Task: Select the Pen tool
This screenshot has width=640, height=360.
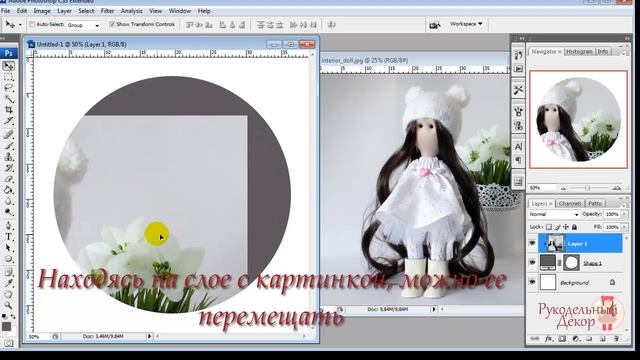Action: [9, 226]
